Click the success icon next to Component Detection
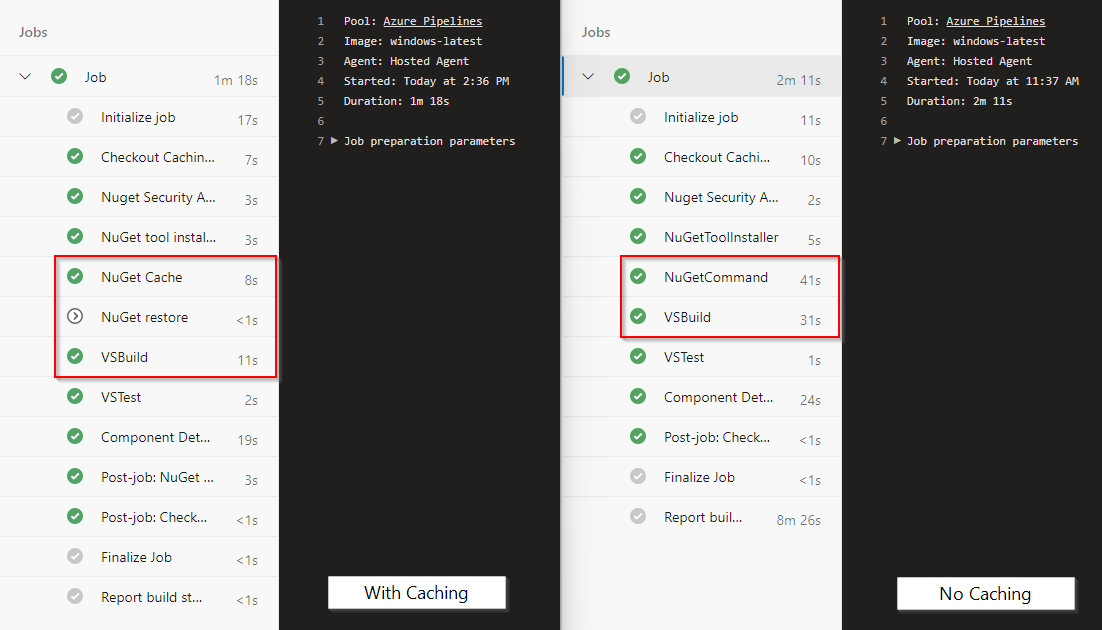1102x630 pixels. pos(75,436)
